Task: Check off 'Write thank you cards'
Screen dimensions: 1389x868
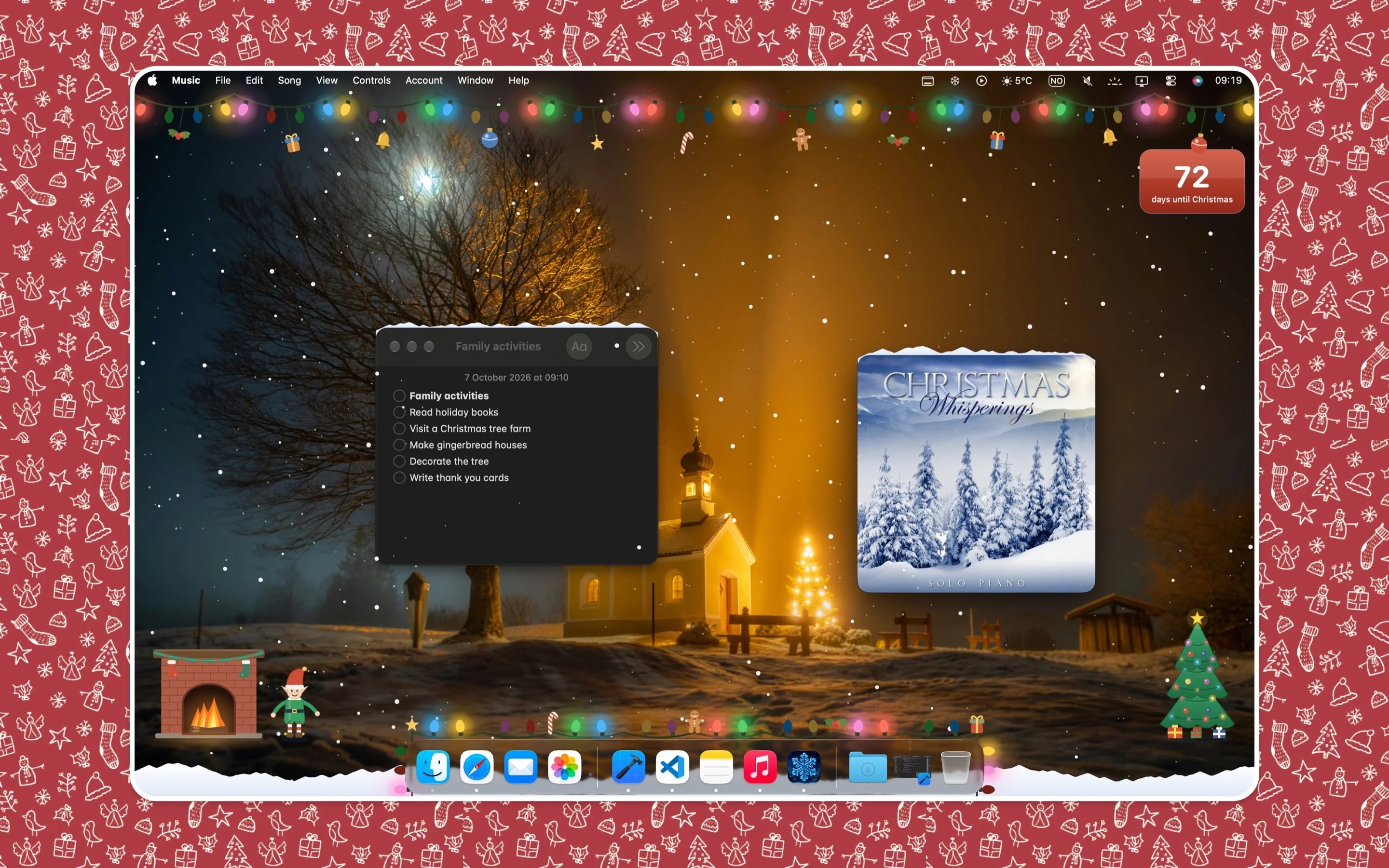Action: (x=399, y=477)
